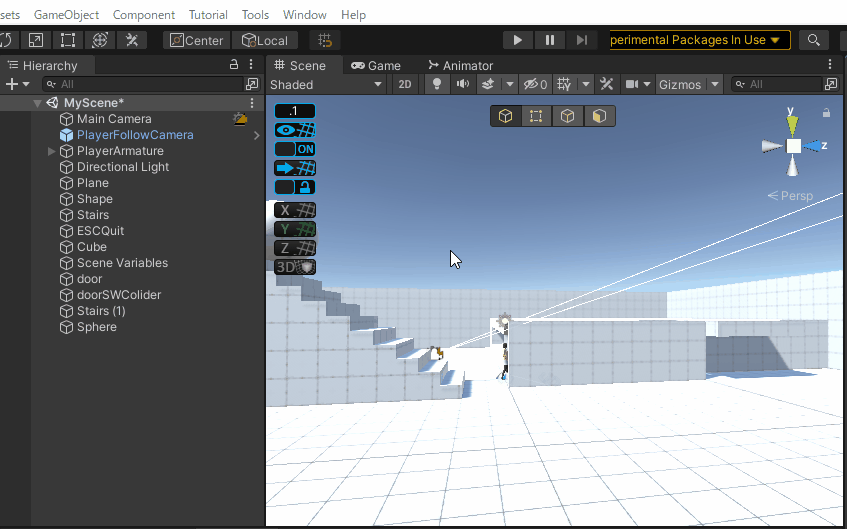
Task: Select Directional Light in Hierarchy
Action: [122, 167]
